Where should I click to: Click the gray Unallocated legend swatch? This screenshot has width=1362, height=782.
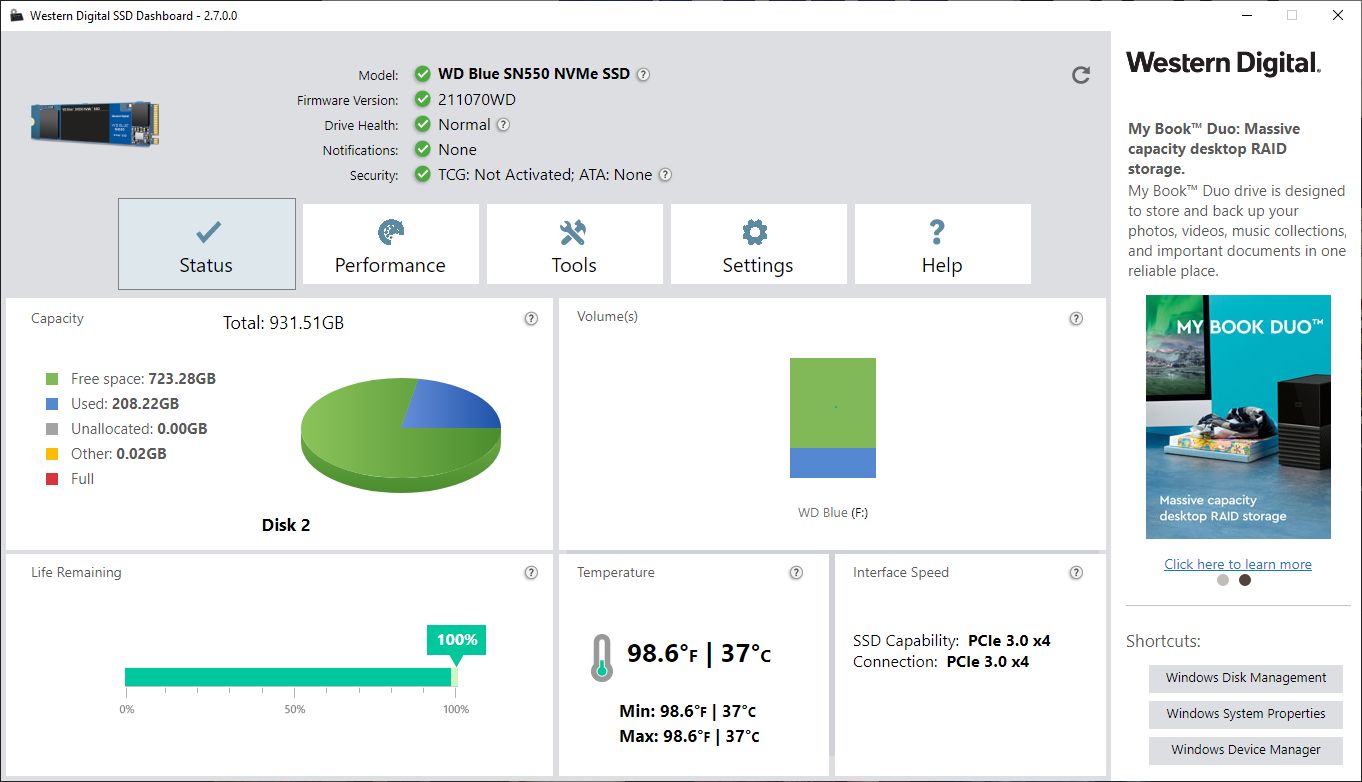(x=52, y=429)
